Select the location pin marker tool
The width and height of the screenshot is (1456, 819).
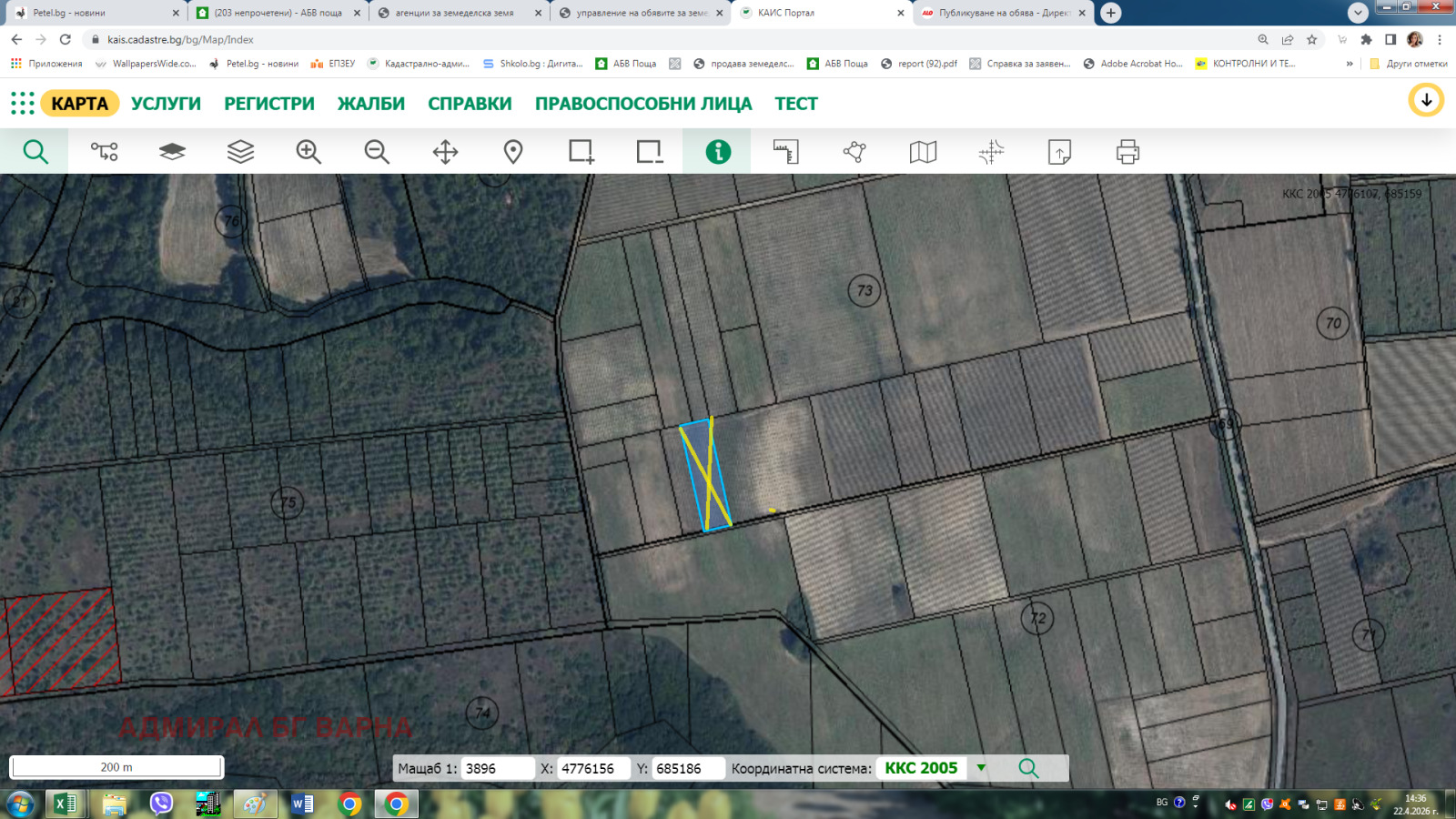coord(513,151)
